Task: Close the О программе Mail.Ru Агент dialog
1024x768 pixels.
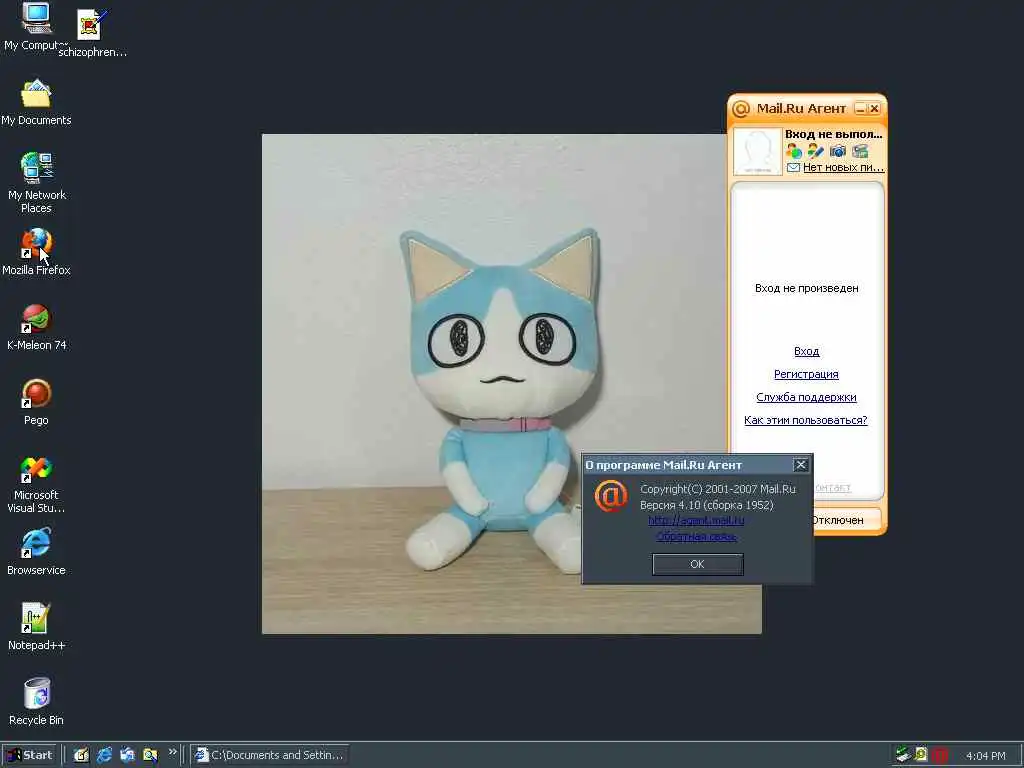Action: (801, 464)
